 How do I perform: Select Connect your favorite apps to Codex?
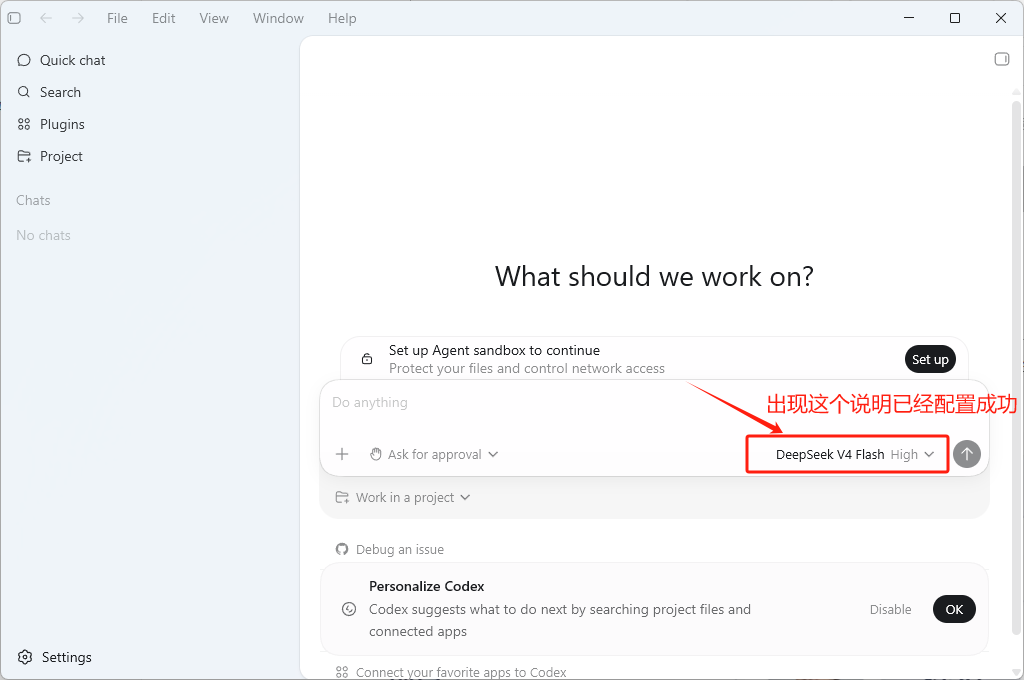tap(451, 672)
